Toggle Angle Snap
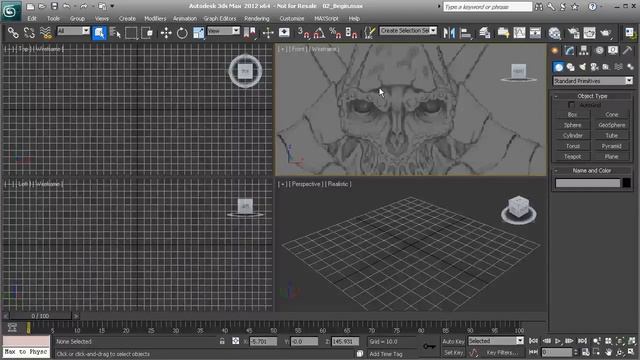640x360 pixels. click(x=320, y=33)
